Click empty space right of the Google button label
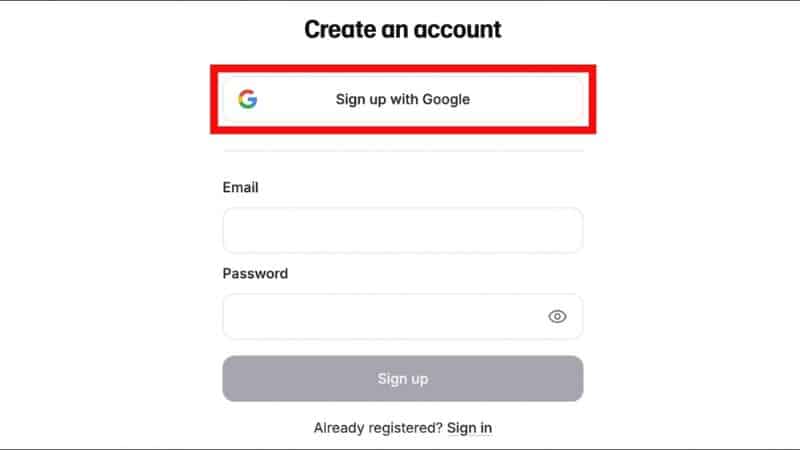The width and height of the screenshot is (800, 450). [x=526, y=99]
